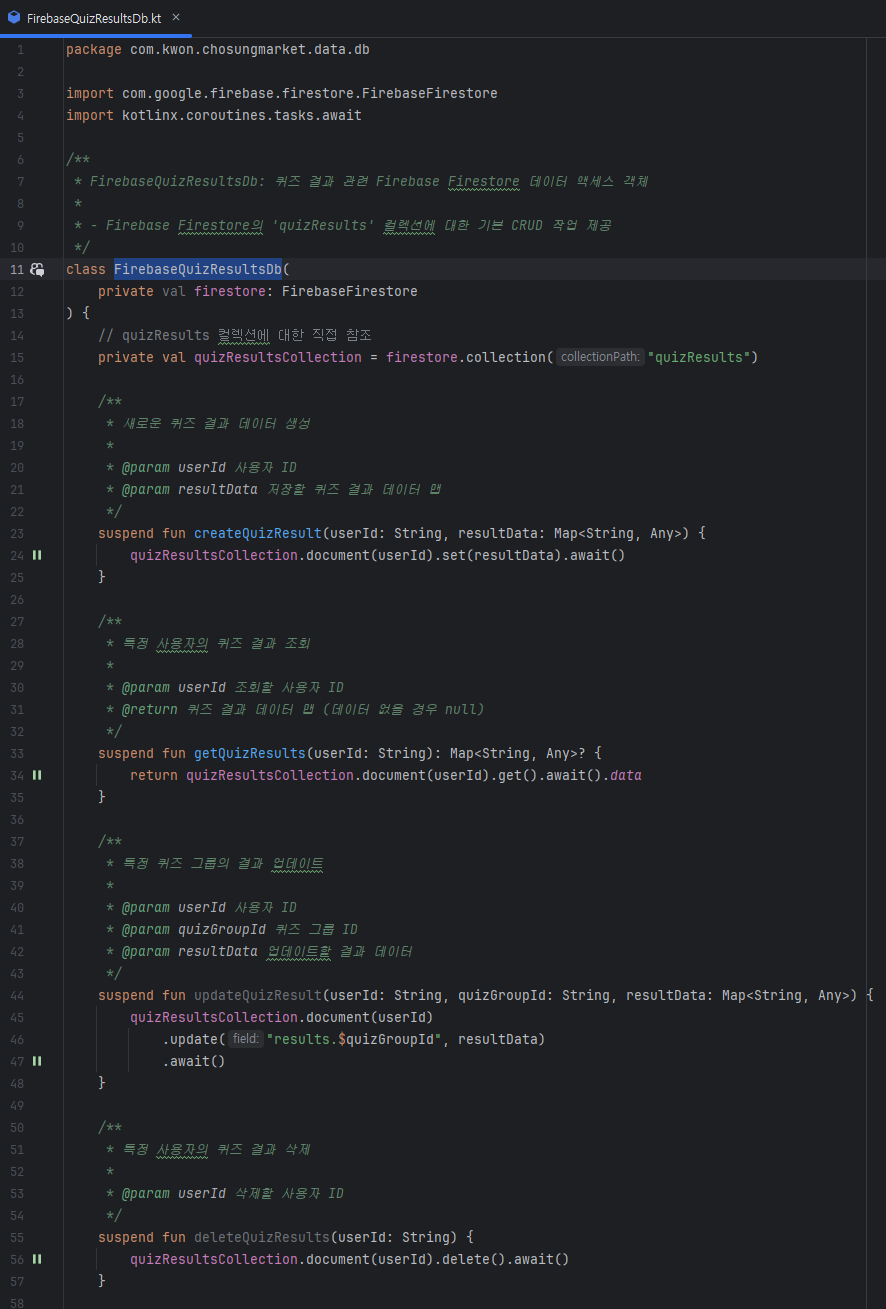Screen dimensions: 886x1309
Task: Click the field: inlay hint on line 46
Action: pos(246,1039)
